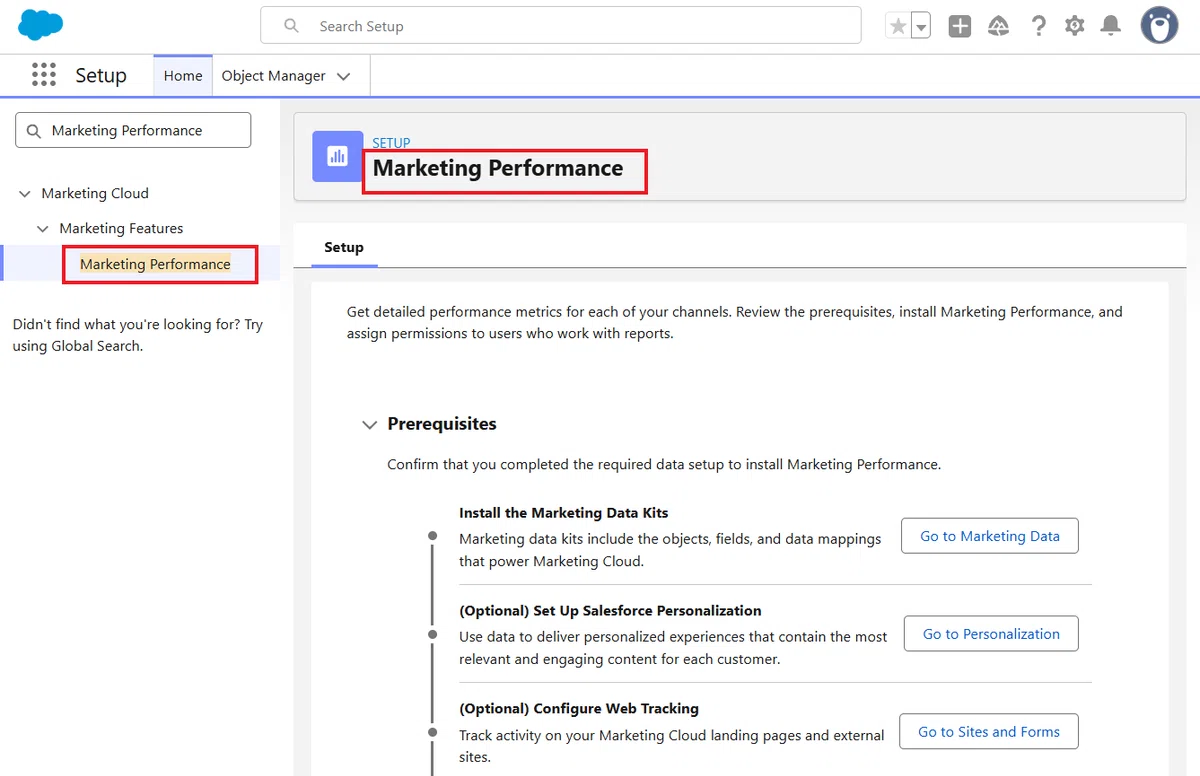Open the Favorites list dropdown arrow
Screen dimensions: 1200x776
(920, 26)
